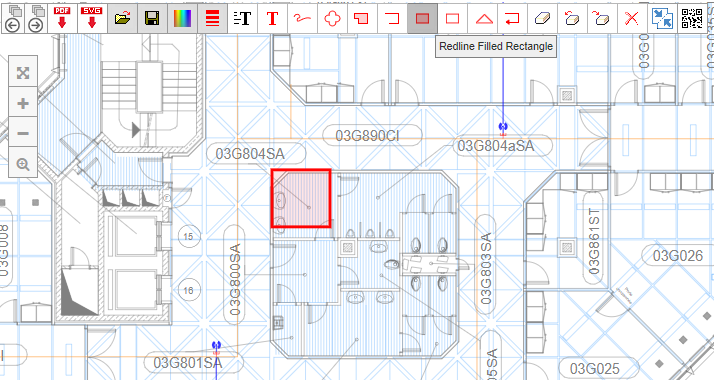Open the rainbow color picker
The height and width of the screenshot is (380, 714).
pos(182,18)
